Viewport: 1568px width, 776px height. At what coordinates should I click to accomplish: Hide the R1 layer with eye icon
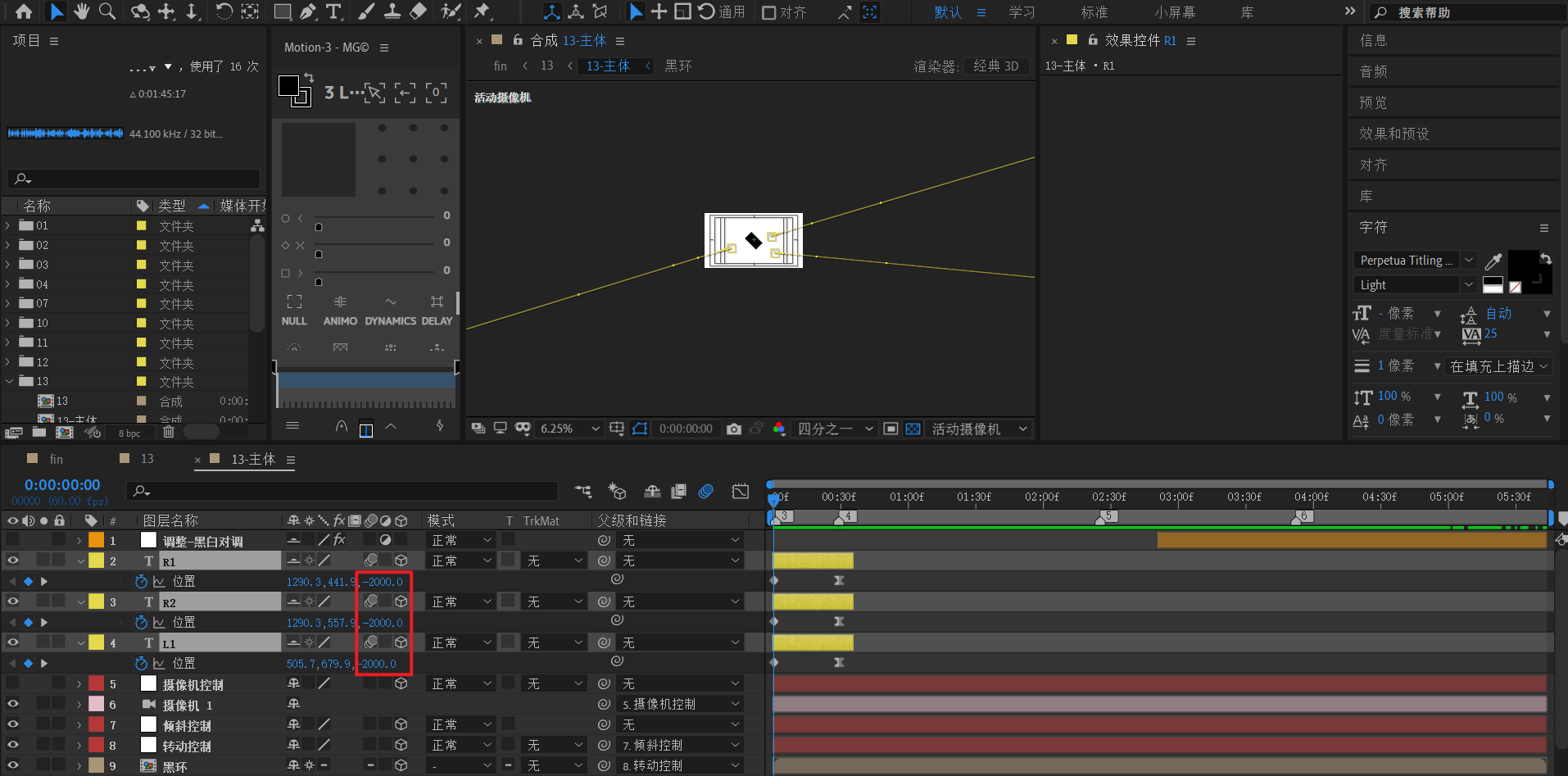(13, 560)
